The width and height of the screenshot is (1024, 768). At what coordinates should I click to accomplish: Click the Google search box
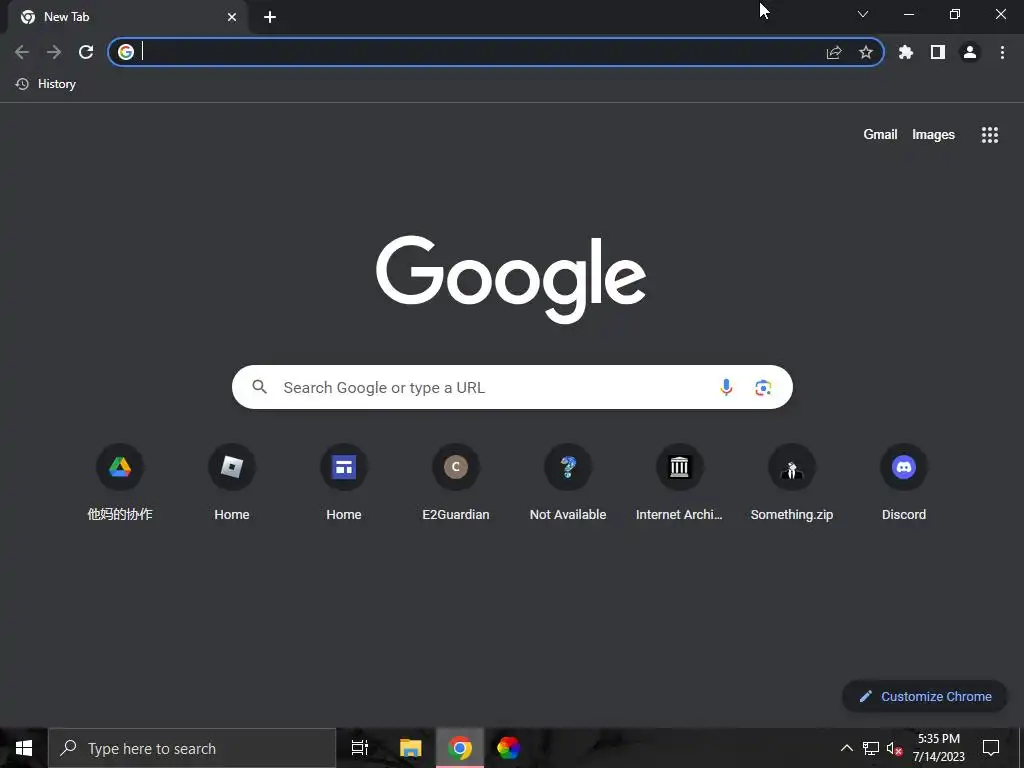512,387
